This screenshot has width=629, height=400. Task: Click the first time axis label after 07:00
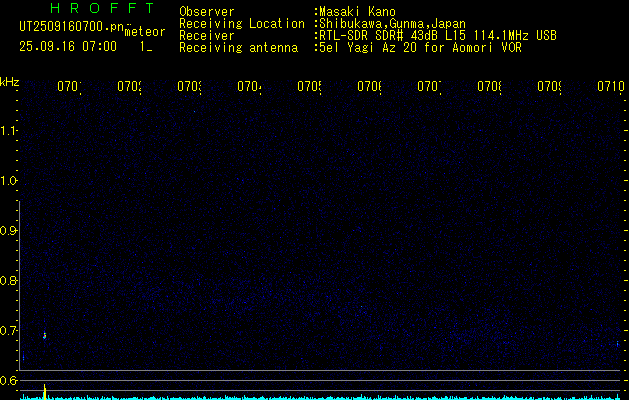(x=69, y=86)
